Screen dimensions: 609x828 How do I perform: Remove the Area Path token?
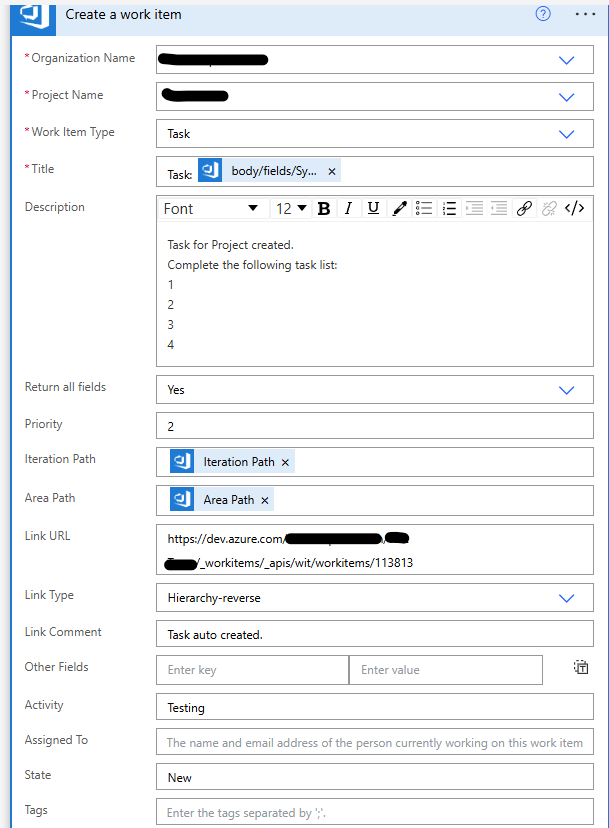pos(265,501)
